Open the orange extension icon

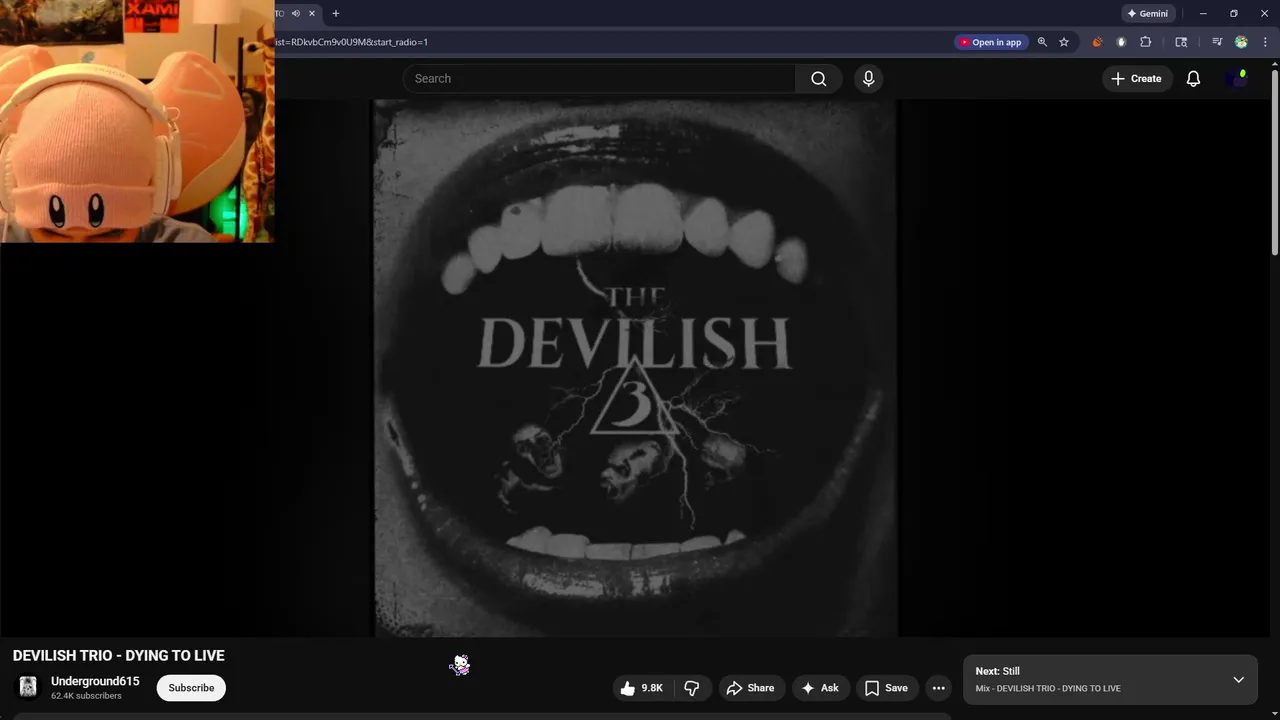(x=1097, y=42)
